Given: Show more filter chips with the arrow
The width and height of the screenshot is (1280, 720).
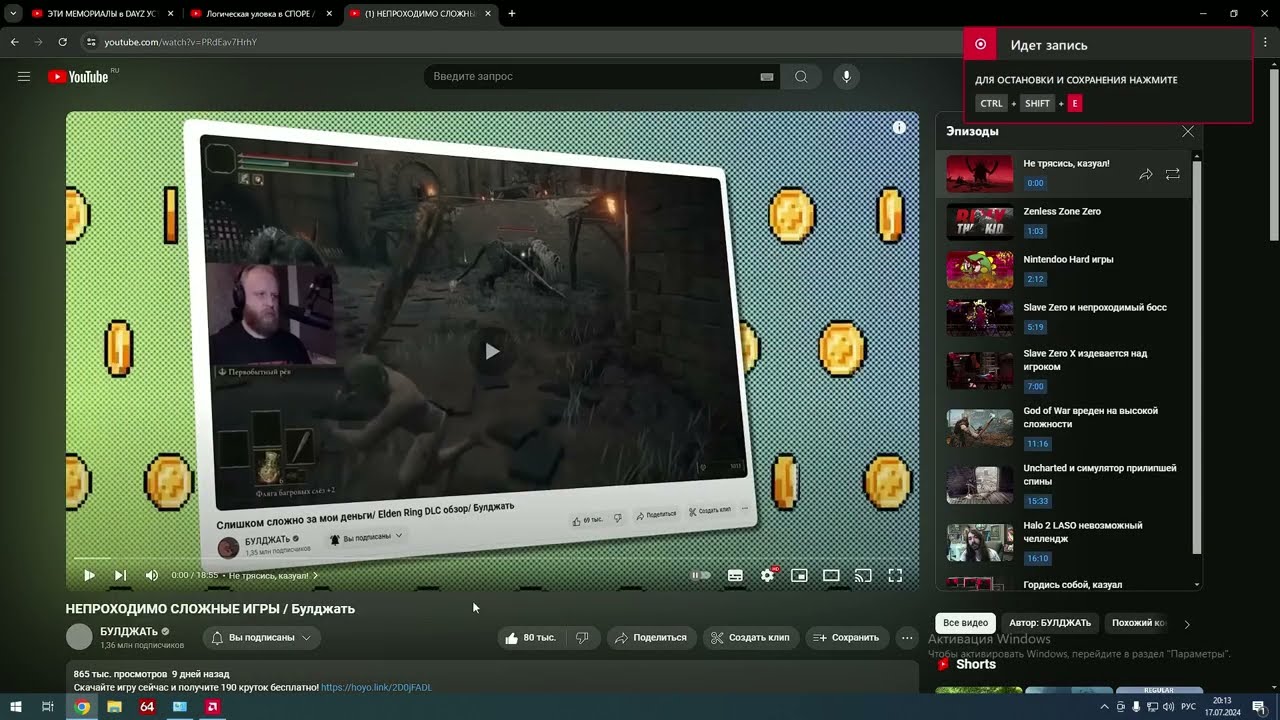Looking at the screenshot, I should click(1187, 624).
